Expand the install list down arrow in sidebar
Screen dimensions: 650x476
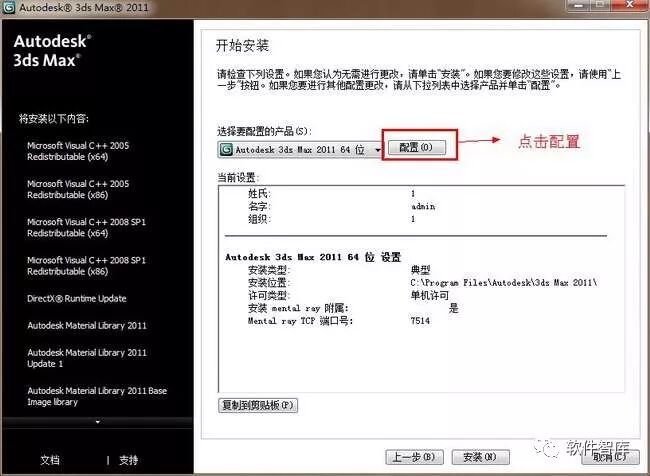98,422
